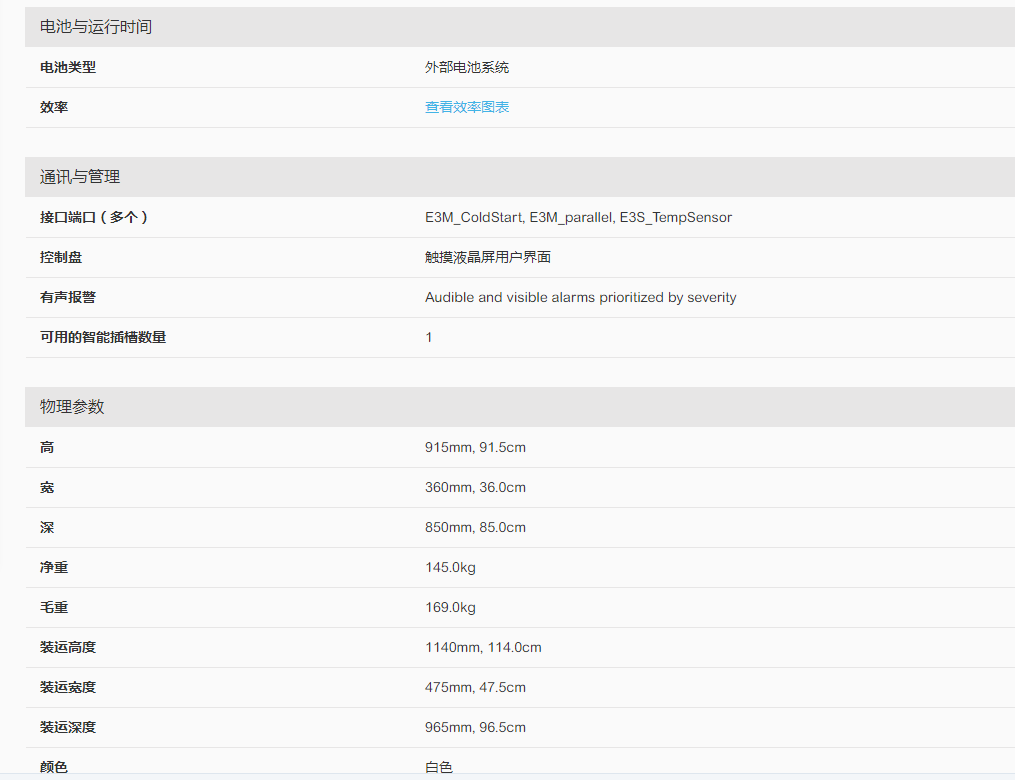
Task: Click the 145.0kg net weight value
Action: [450, 567]
